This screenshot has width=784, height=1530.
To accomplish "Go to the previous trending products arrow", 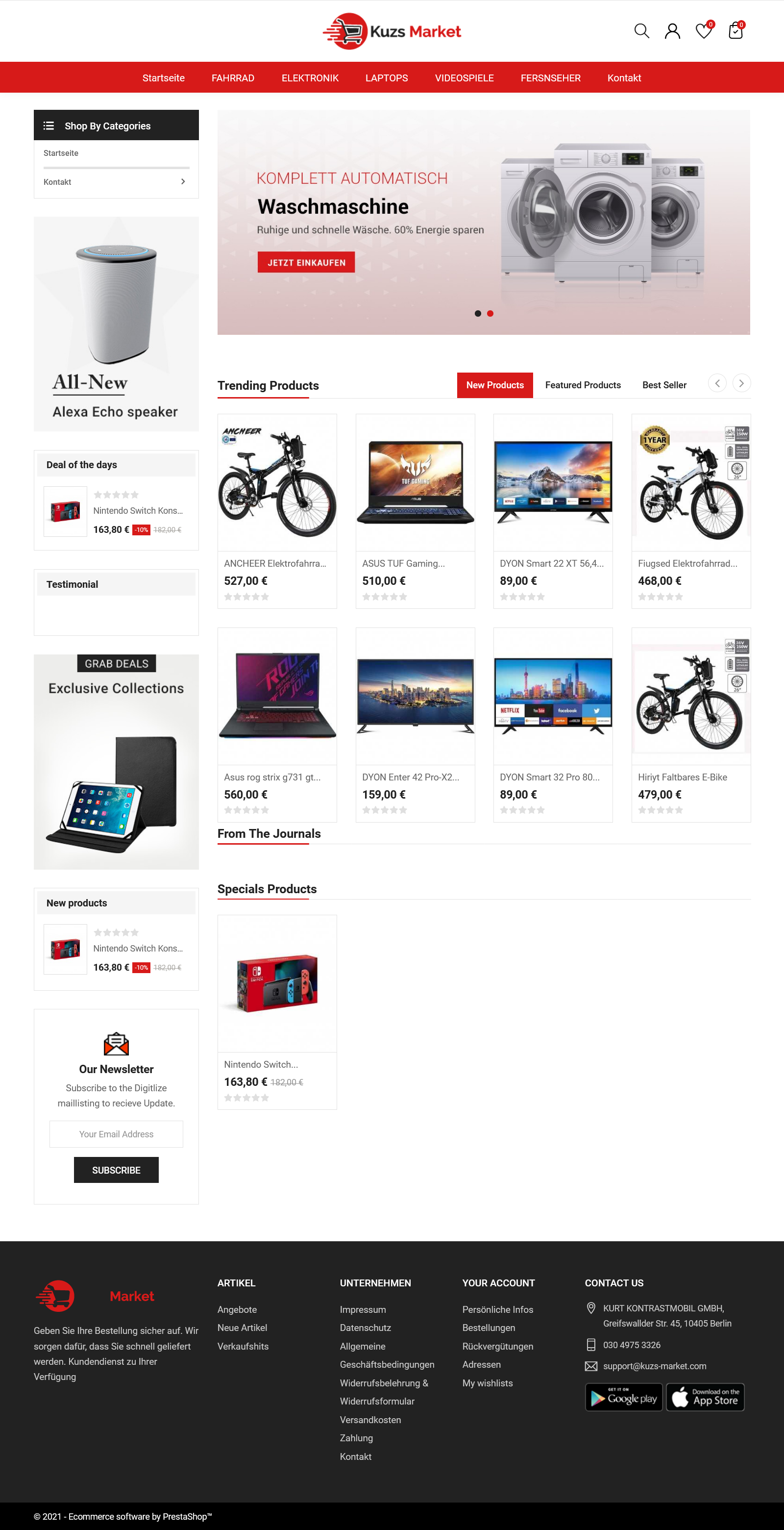I will point(717,383).
